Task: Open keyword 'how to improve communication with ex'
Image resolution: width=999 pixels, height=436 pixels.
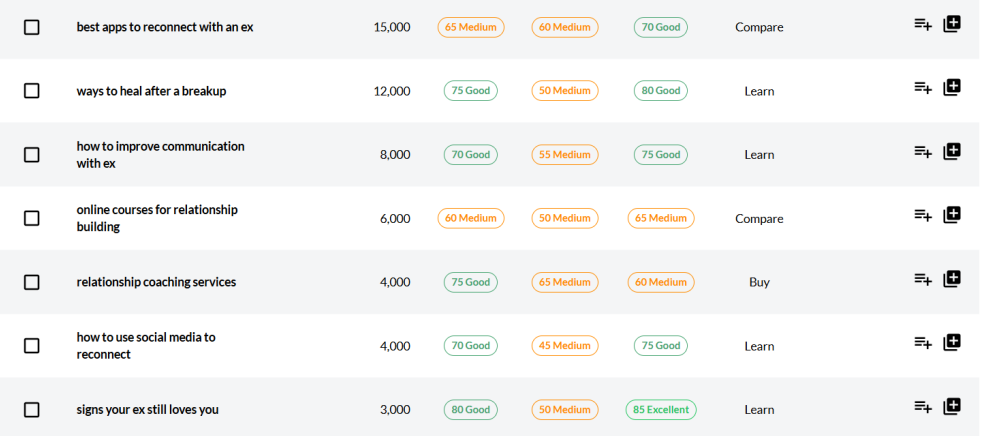Action: point(160,155)
